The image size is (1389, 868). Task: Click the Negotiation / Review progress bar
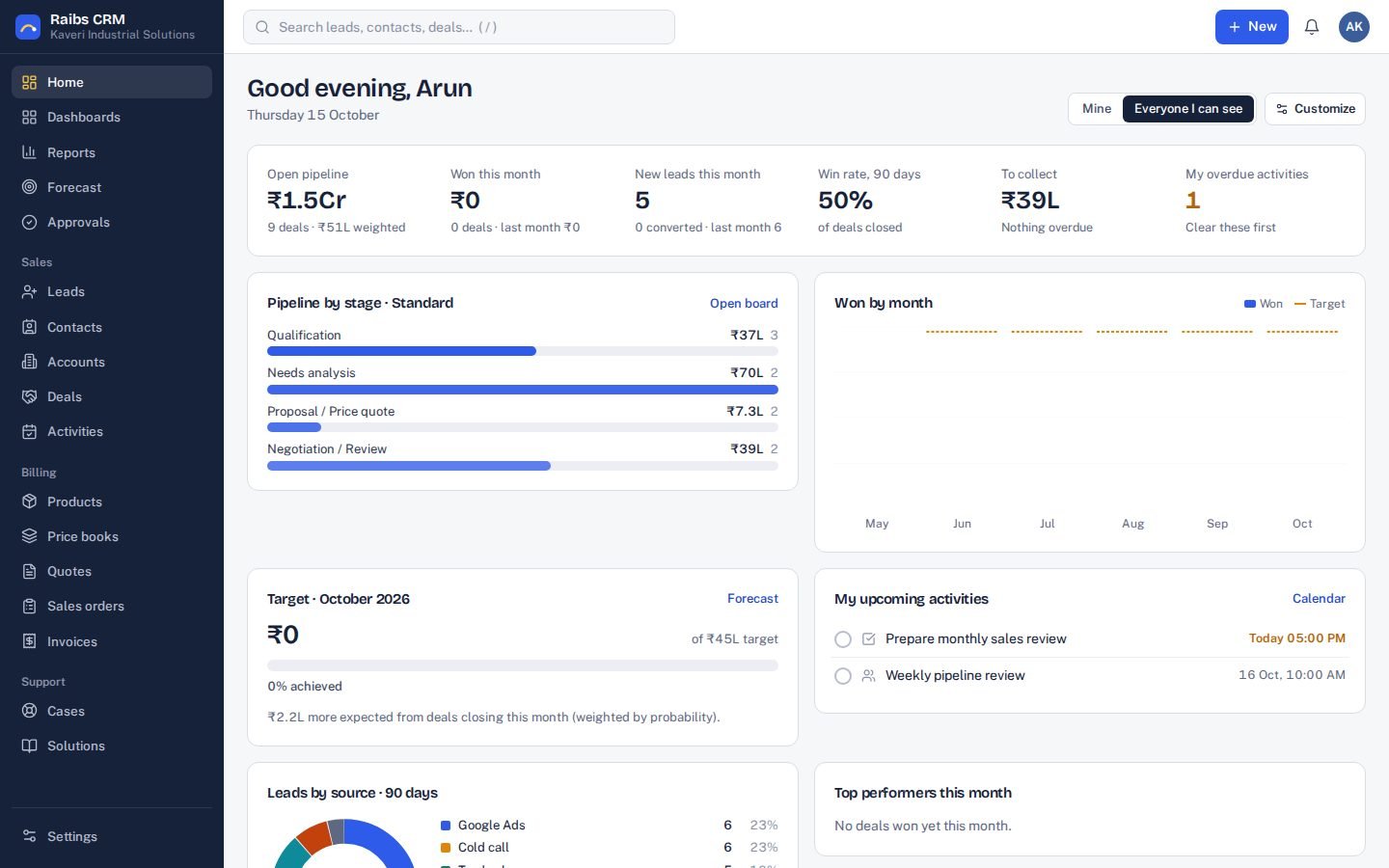pyautogui.click(x=523, y=466)
